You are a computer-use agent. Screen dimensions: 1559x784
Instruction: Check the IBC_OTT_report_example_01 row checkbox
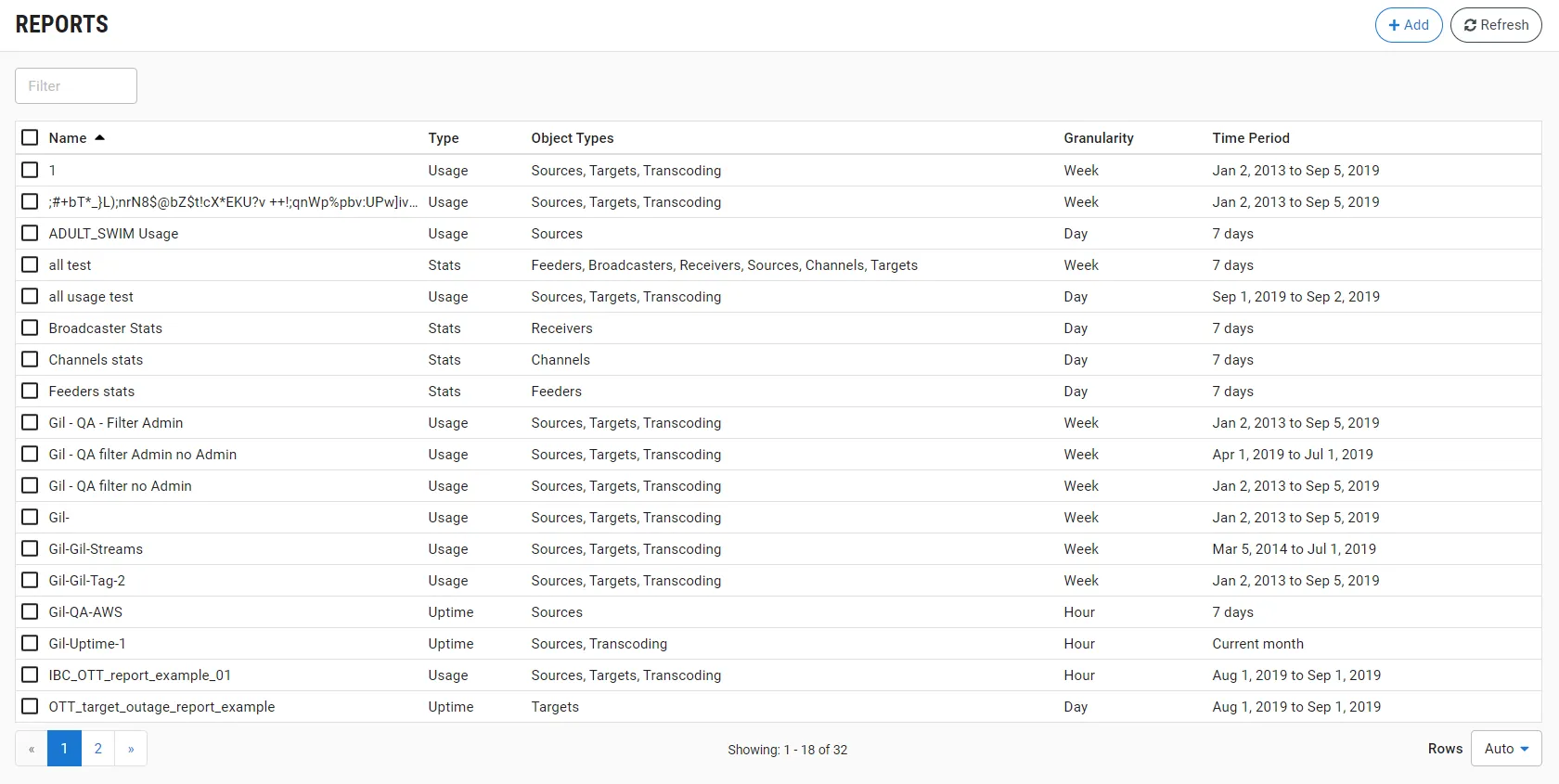pos(30,675)
